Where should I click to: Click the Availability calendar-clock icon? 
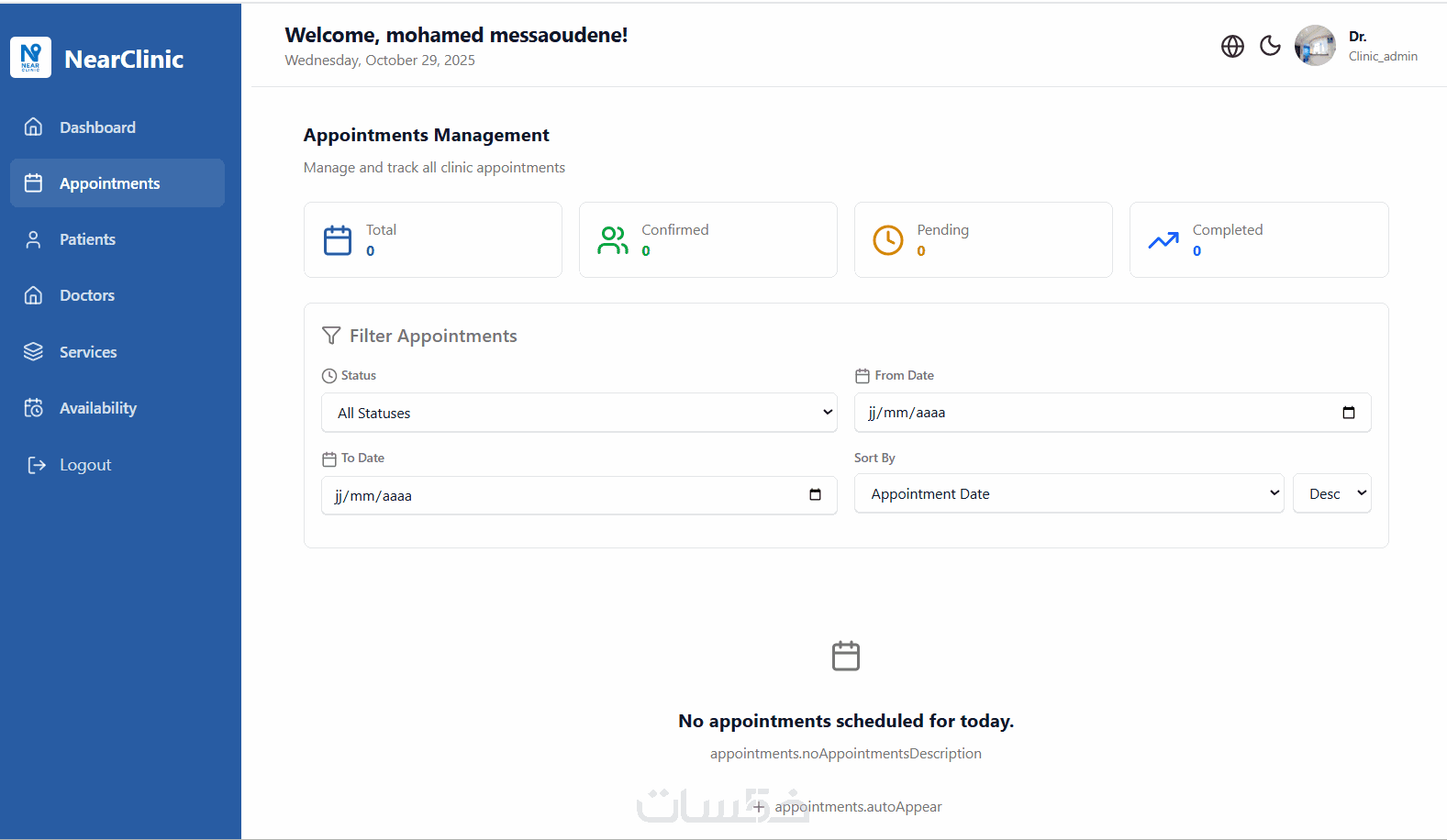[x=34, y=408]
